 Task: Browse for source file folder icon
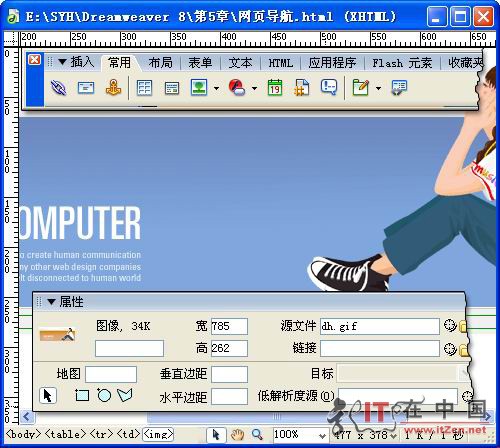pos(463,326)
